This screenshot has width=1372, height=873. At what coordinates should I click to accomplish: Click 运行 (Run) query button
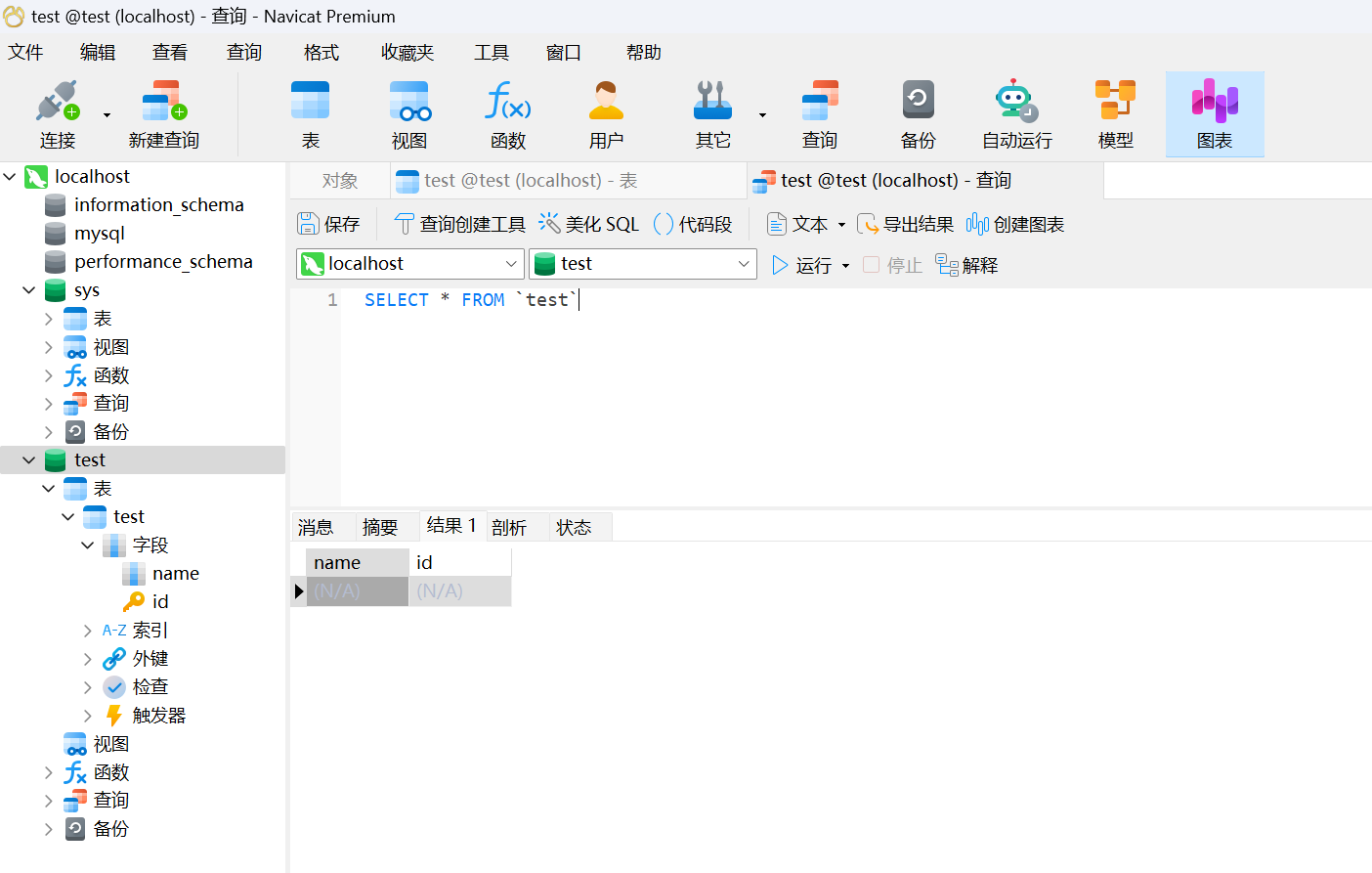coord(801,265)
